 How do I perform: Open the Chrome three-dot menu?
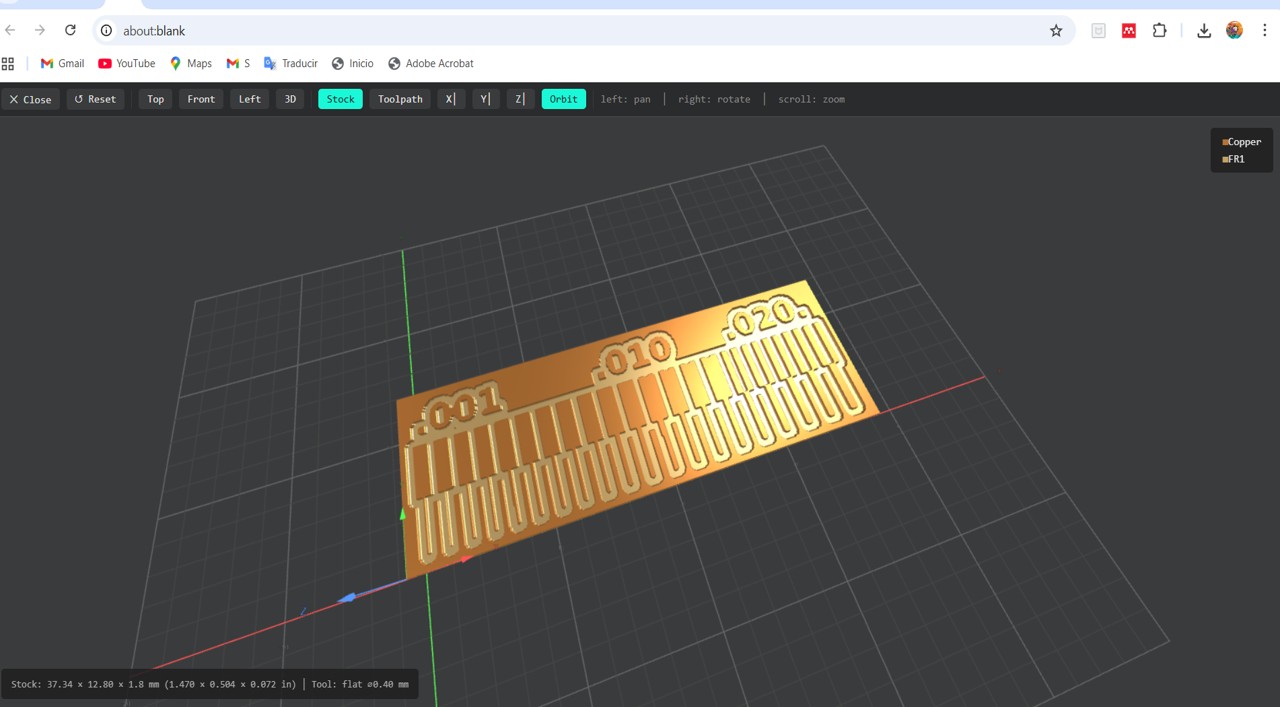click(x=1264, y=31)
